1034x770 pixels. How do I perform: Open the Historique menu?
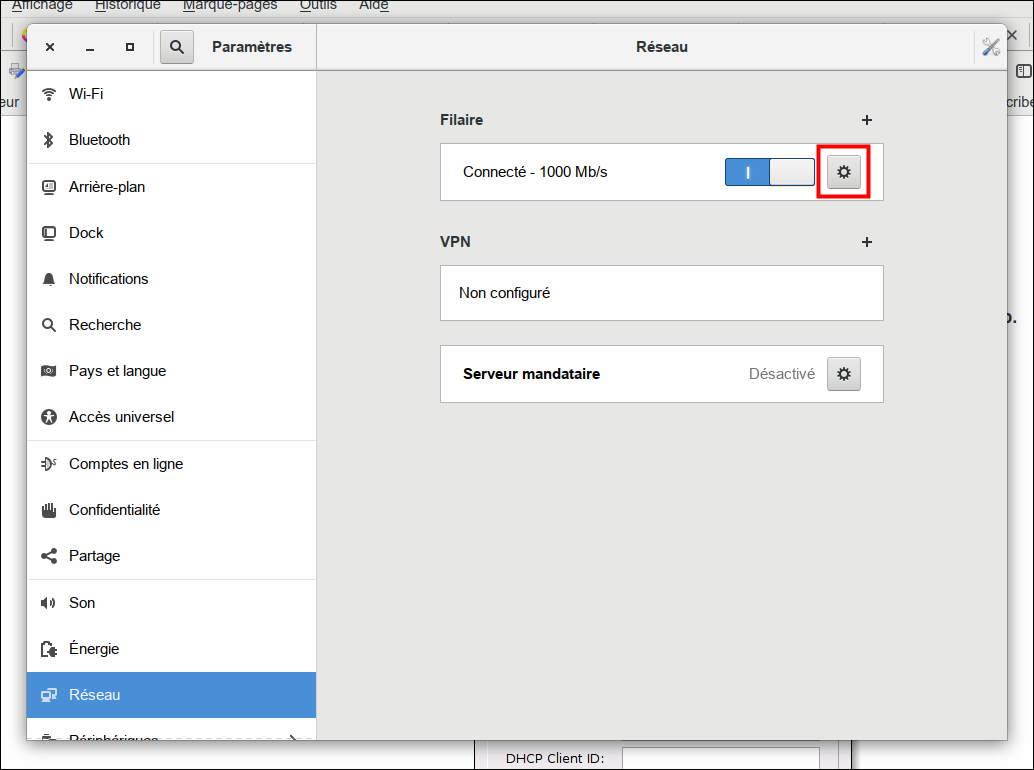click(x=127, y=6)
